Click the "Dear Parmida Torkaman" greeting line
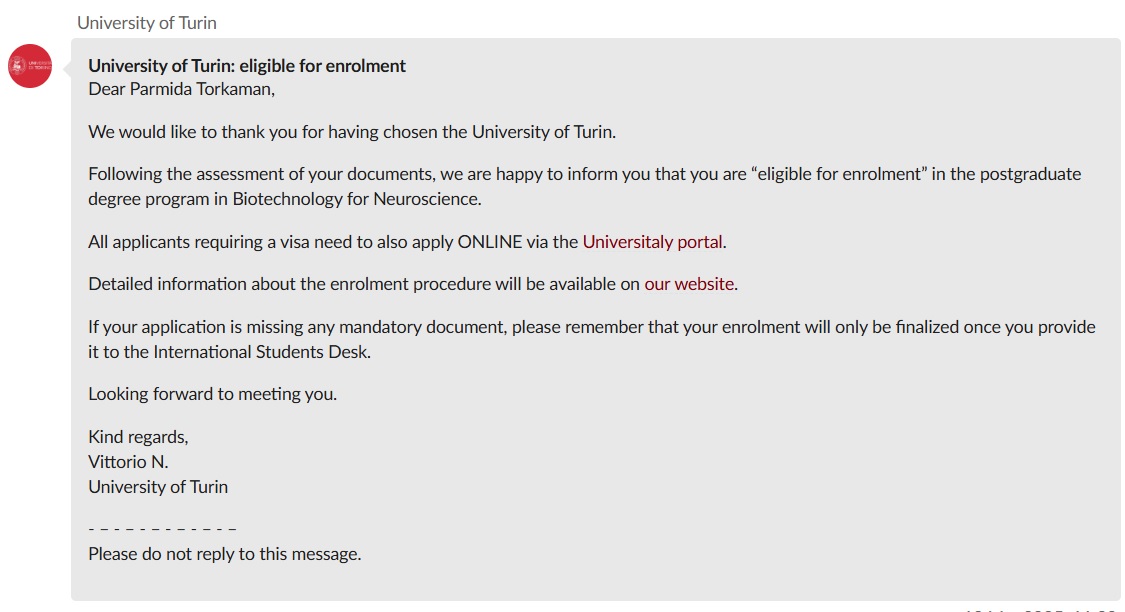 [x=182, y=89]
